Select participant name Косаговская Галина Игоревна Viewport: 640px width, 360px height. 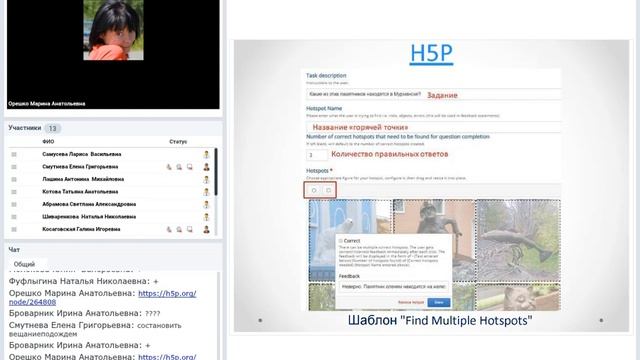pyautogui.click(x=81, y=229)
